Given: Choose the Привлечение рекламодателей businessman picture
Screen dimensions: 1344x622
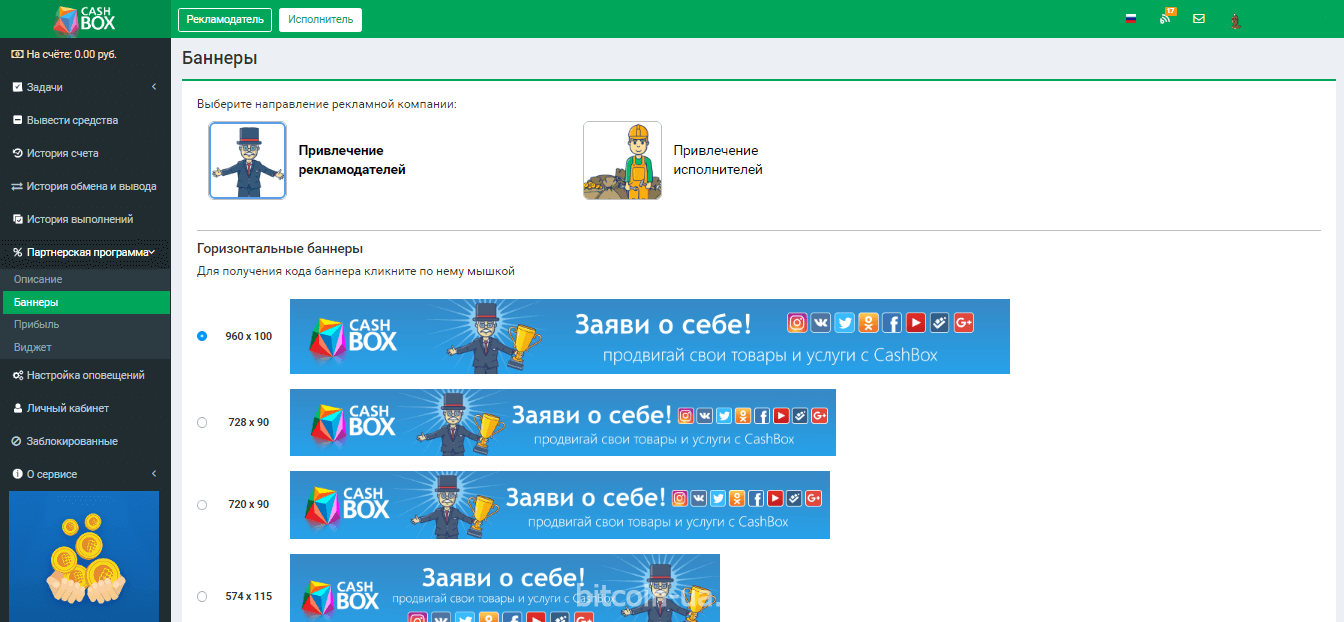Looking at the screenshot, I should click(247, 160).
